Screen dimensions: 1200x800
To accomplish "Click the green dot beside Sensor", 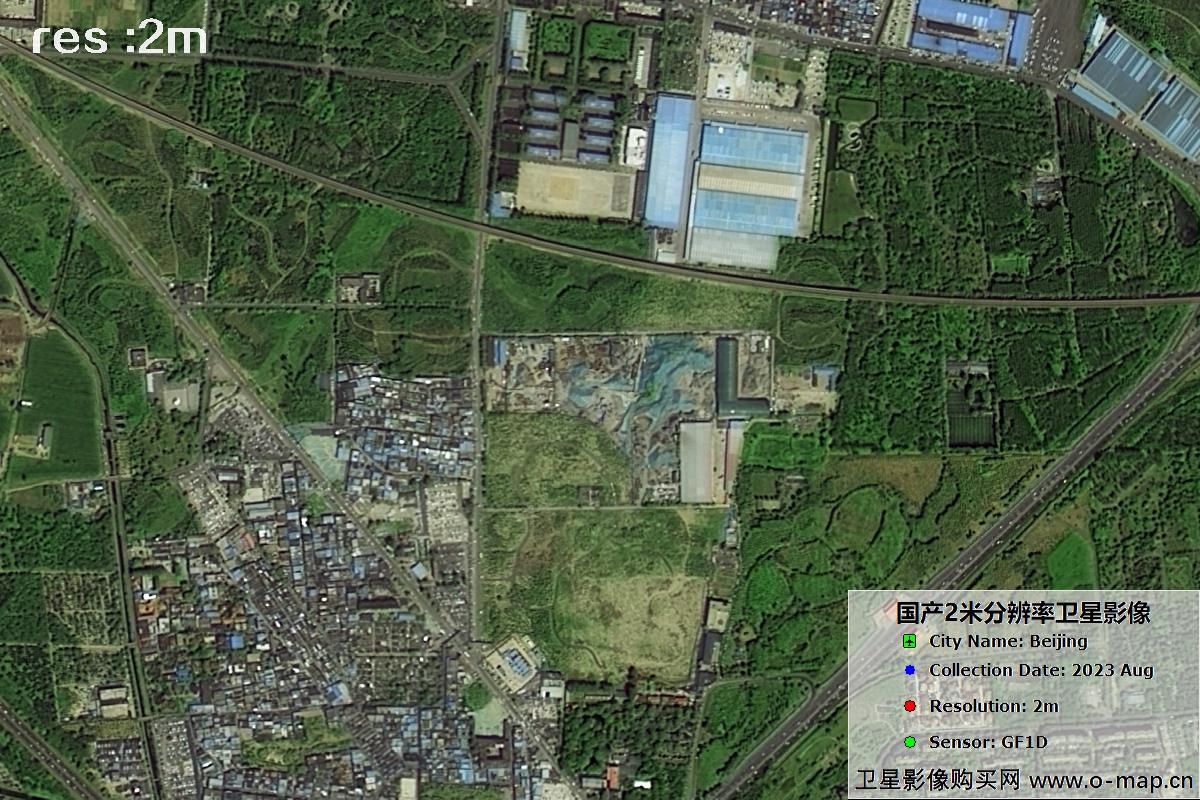I will coord(909,742).
